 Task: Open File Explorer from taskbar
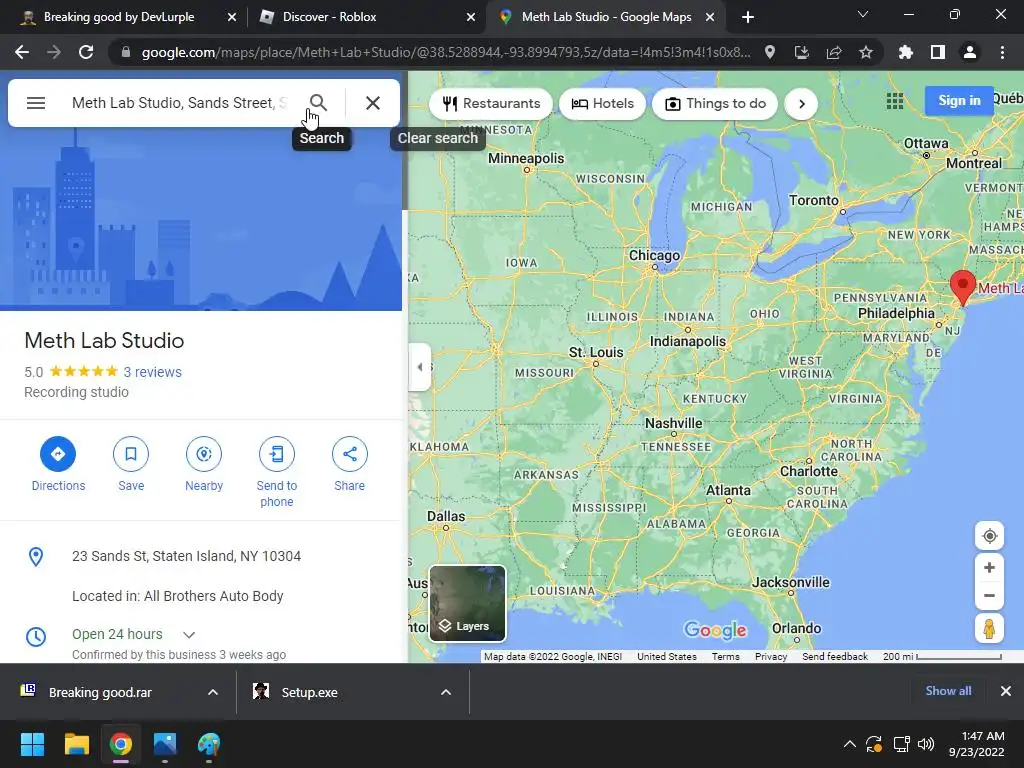click(x=76, y=744)
